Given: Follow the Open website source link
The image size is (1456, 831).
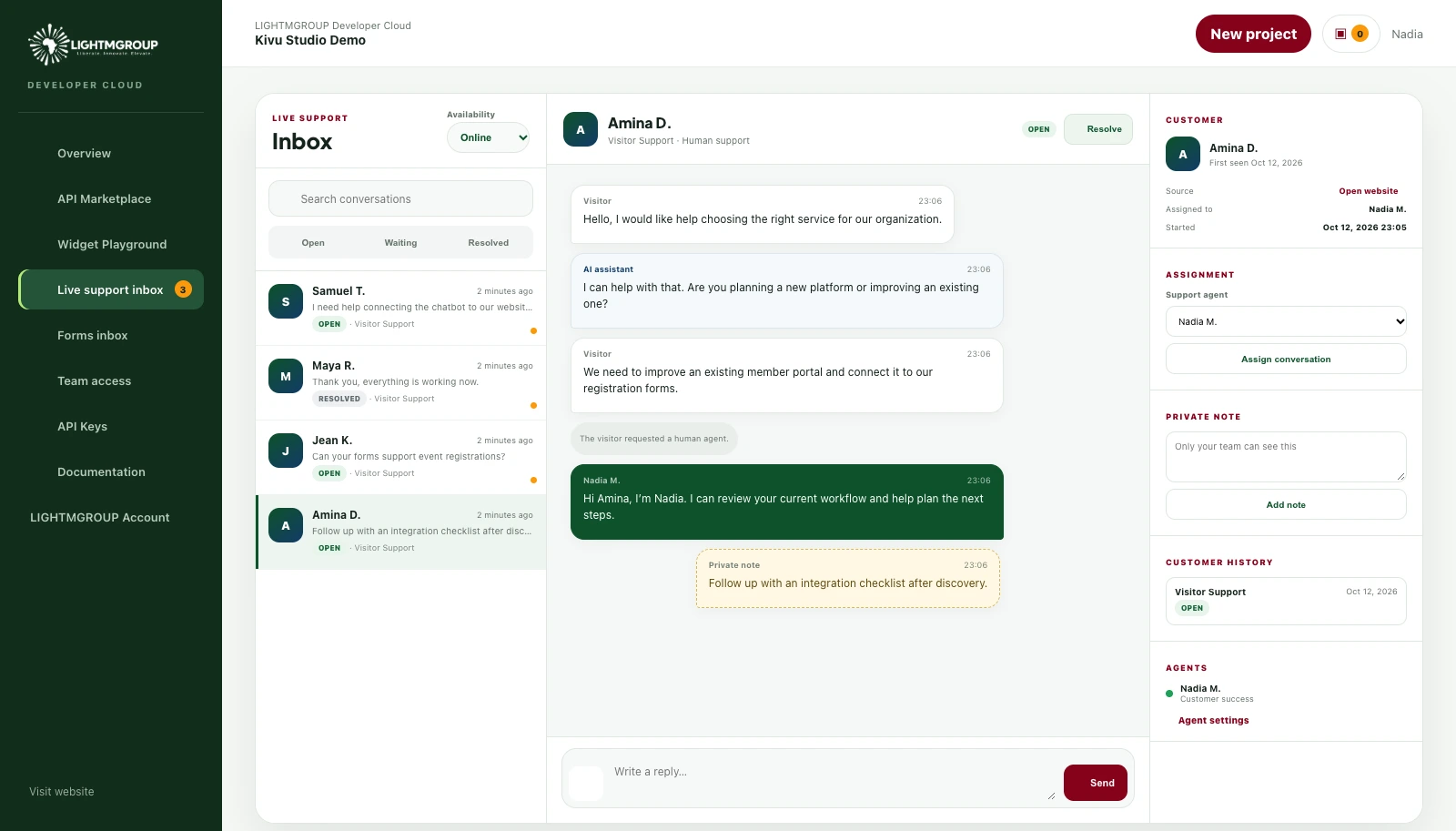Looking at the screenshot, I should (1368, 191).
